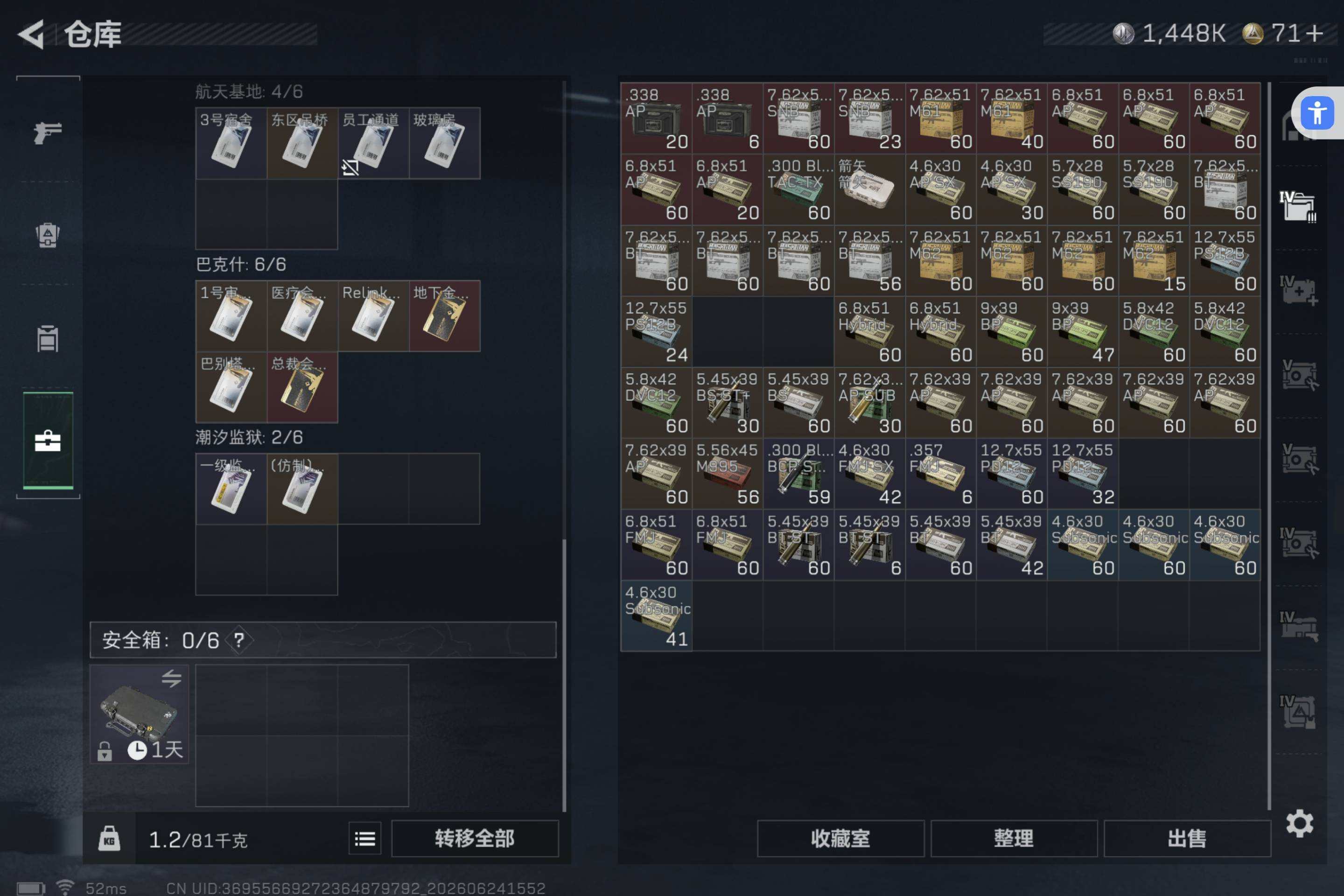Click the lock icon on the safe box
The width and height of the screenshot is (1344, 896).
(105, 751)
